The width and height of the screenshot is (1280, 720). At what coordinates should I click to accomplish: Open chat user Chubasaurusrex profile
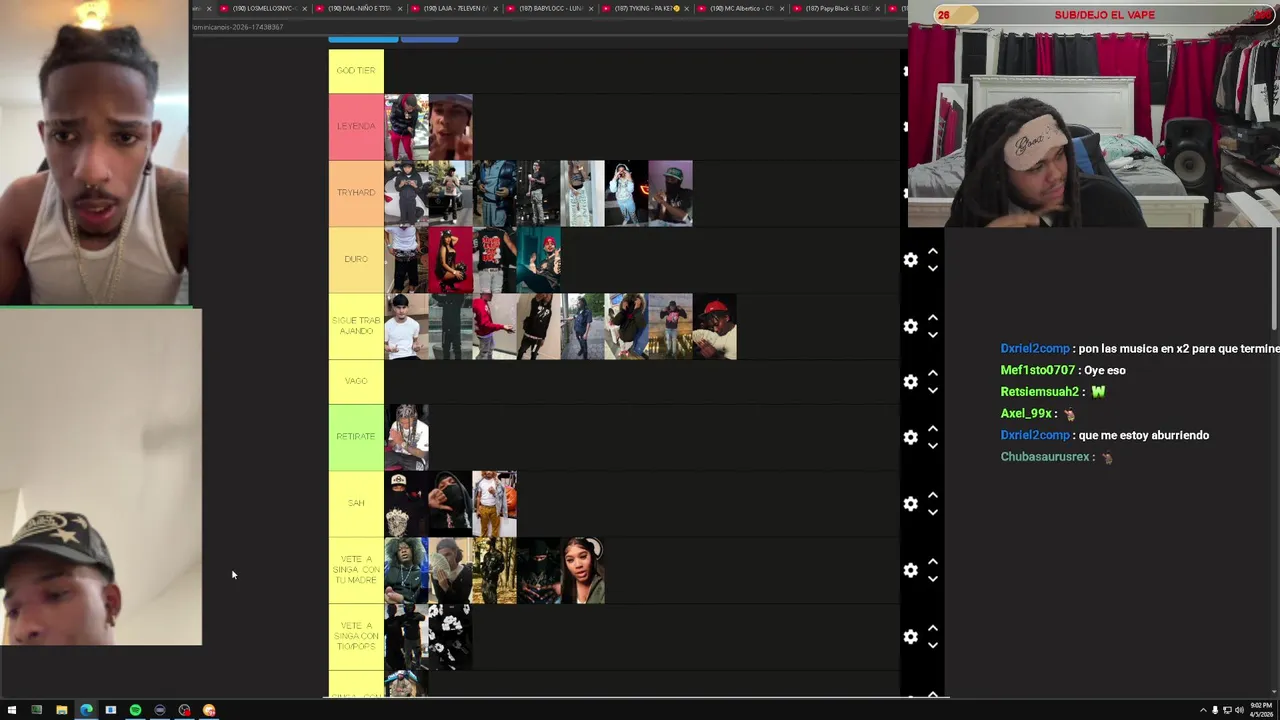point(1045,457)
